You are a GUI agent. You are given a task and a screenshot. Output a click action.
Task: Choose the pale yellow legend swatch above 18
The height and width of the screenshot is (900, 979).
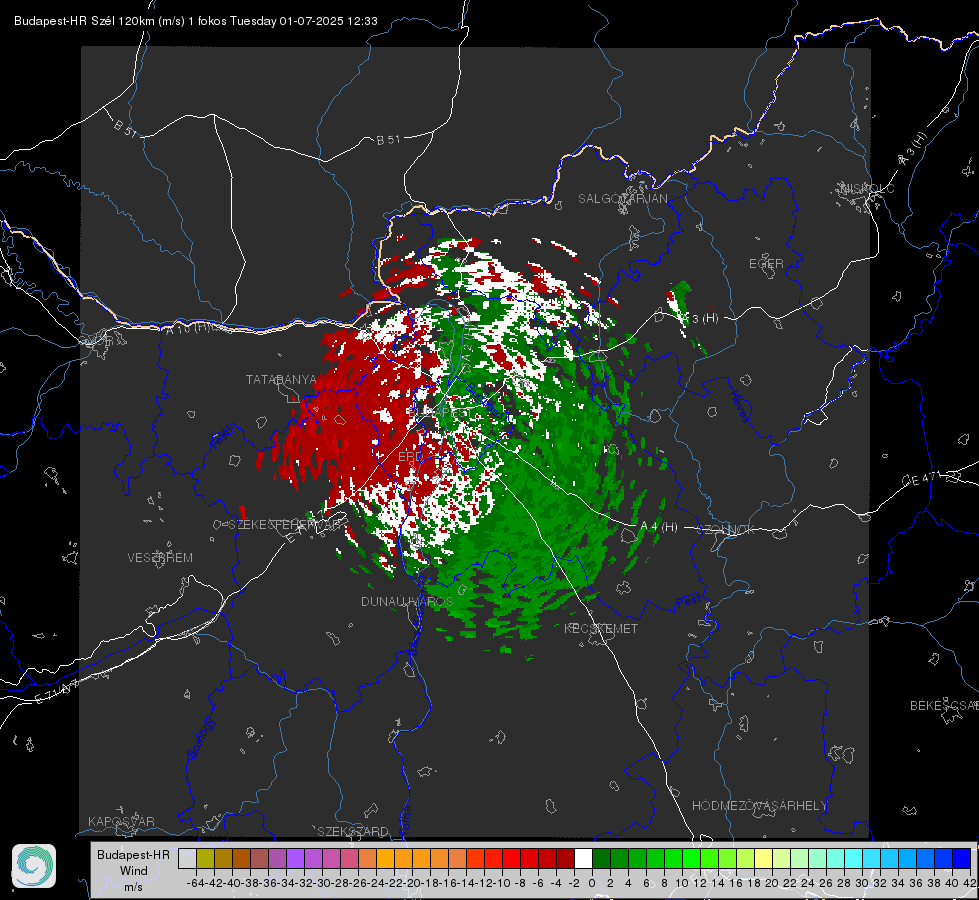click(763, 858)
